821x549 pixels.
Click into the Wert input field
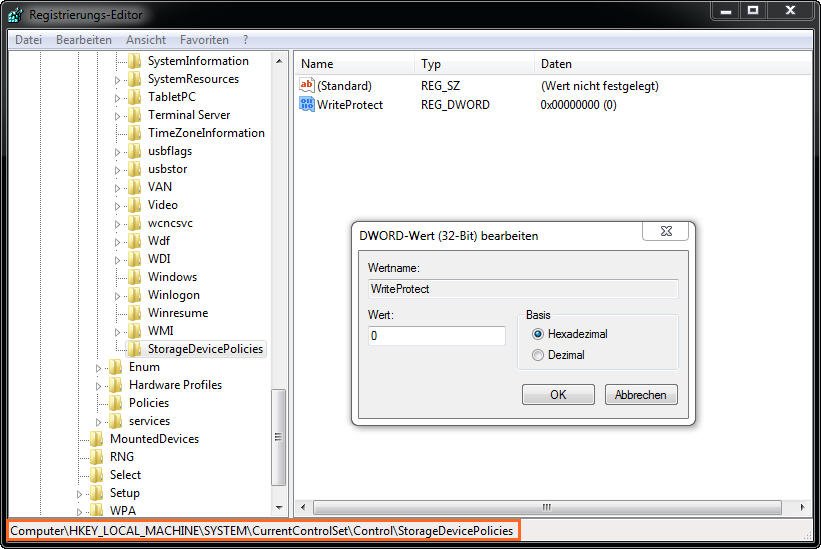click(x=437, y=335)
